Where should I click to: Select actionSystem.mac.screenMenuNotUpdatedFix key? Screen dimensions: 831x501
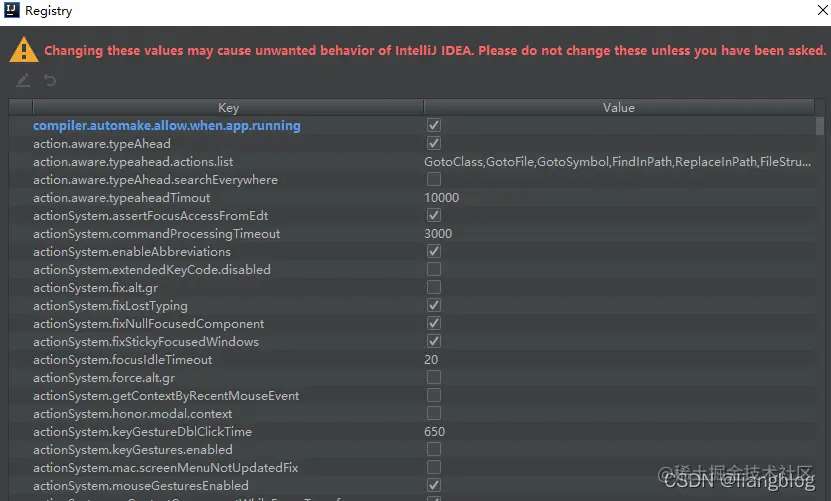(165, 468)
